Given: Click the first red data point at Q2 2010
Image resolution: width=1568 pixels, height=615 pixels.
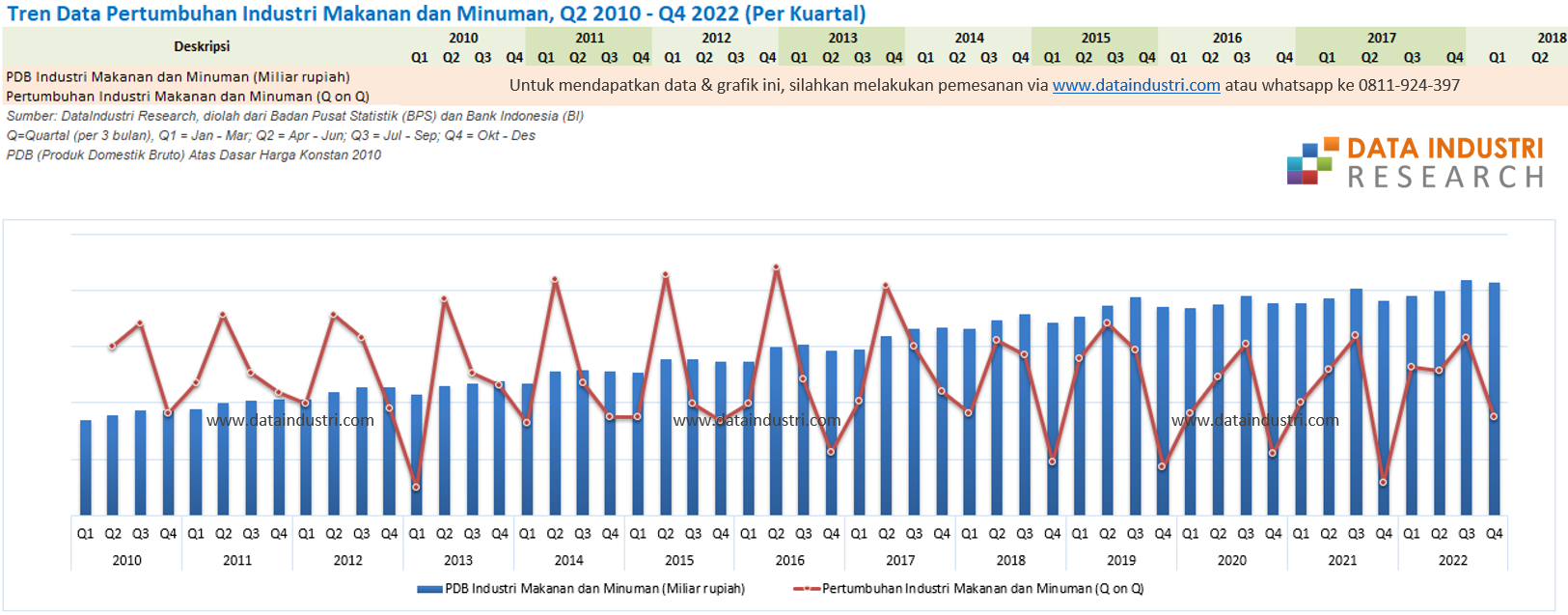Looking at the screenshot, I should click(x=113, y=346).
